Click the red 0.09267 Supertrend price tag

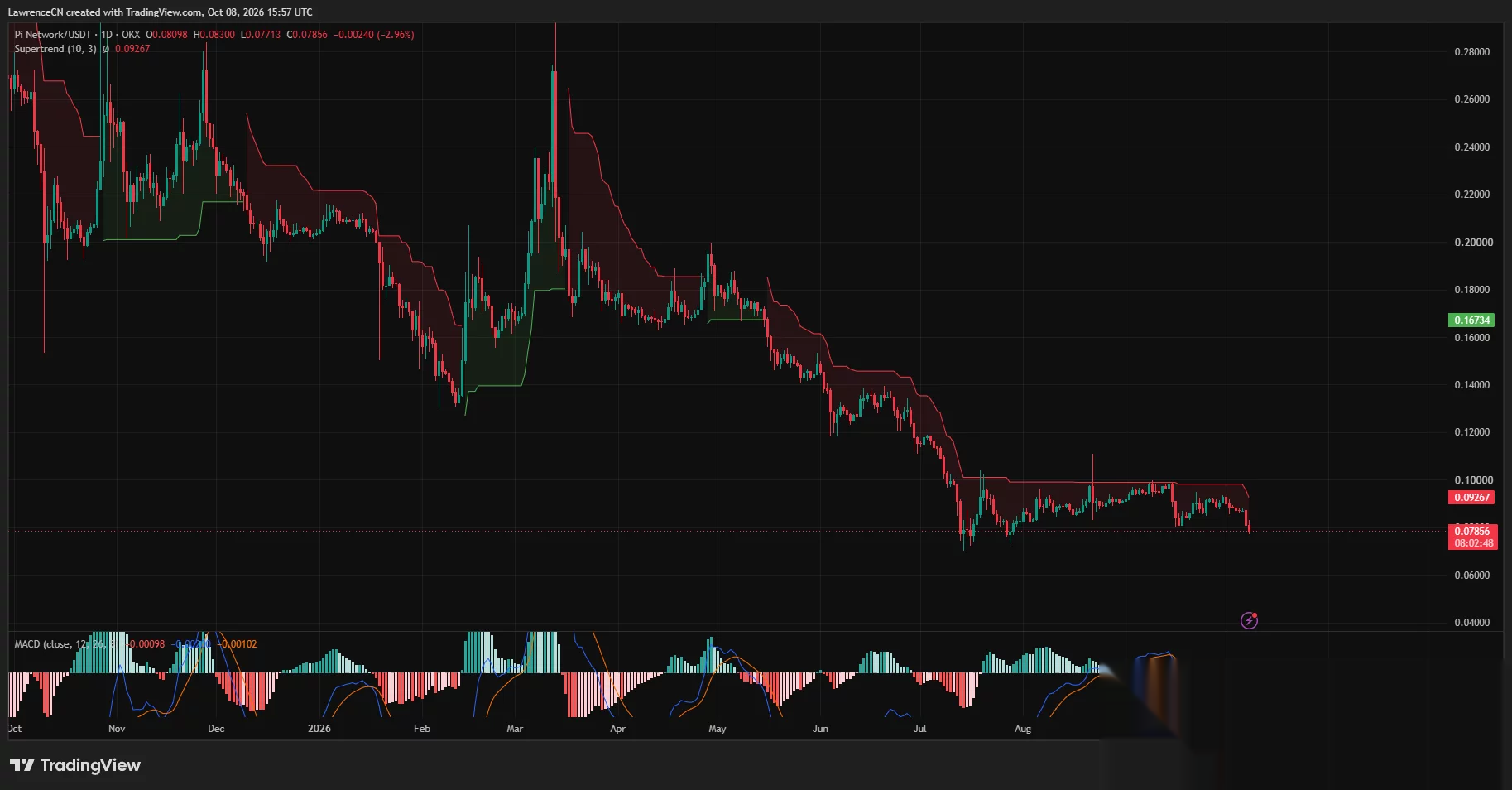coord(1472,498)
